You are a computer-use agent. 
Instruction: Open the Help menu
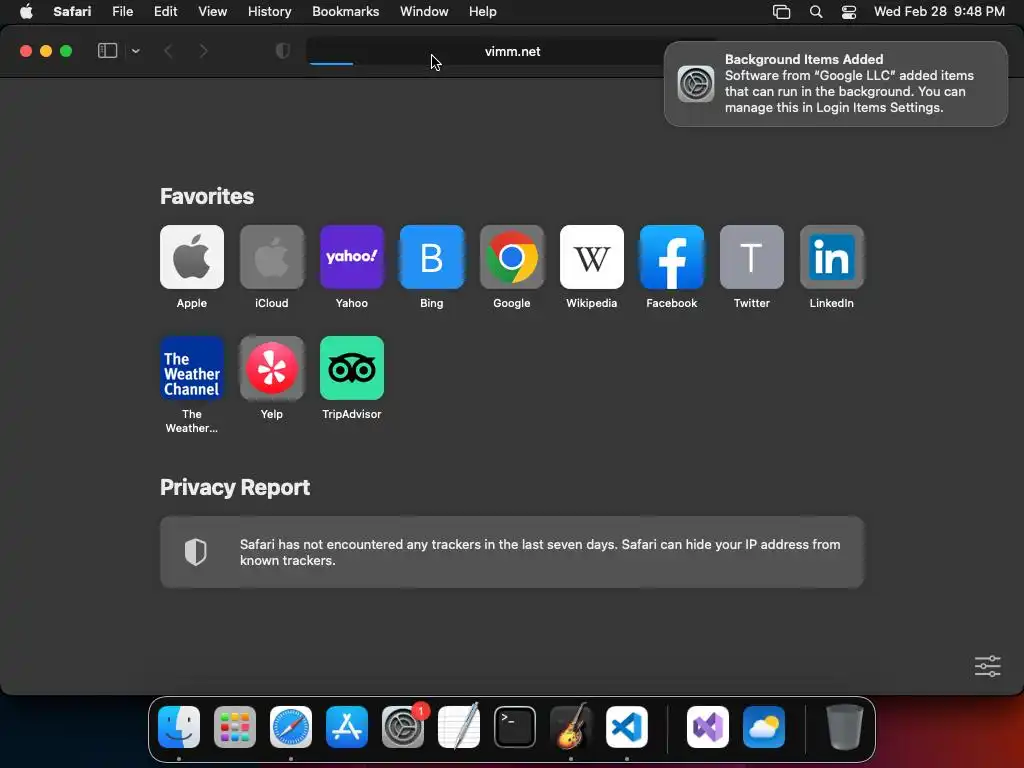[483, 11]
